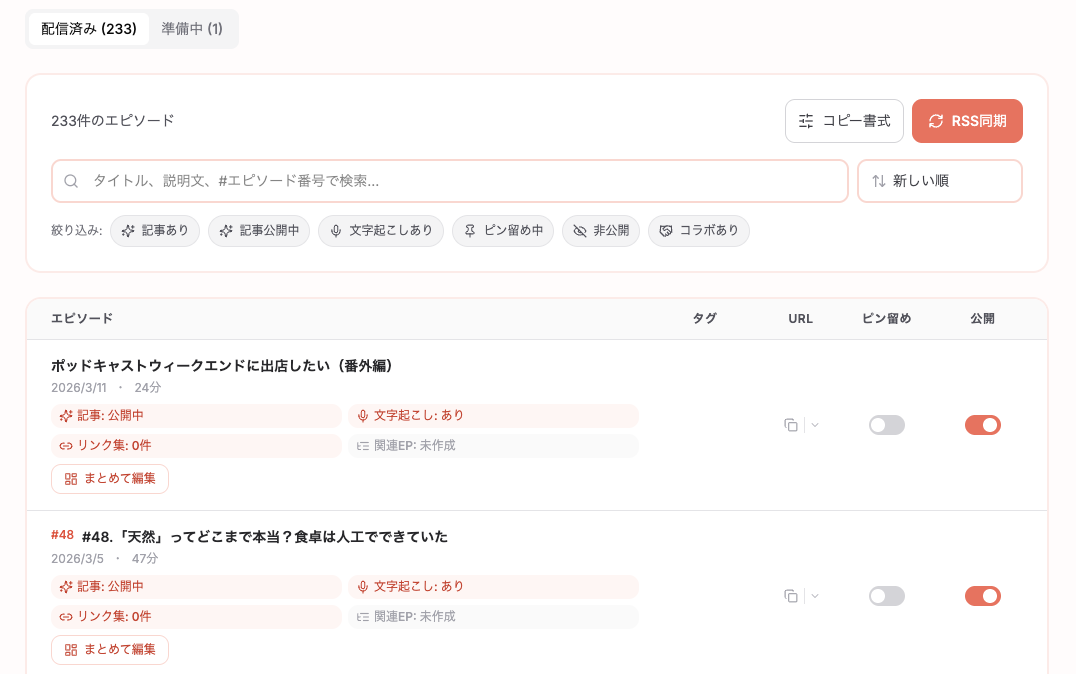Click the collaboration icon on コラボあり filter

point(665,231)
